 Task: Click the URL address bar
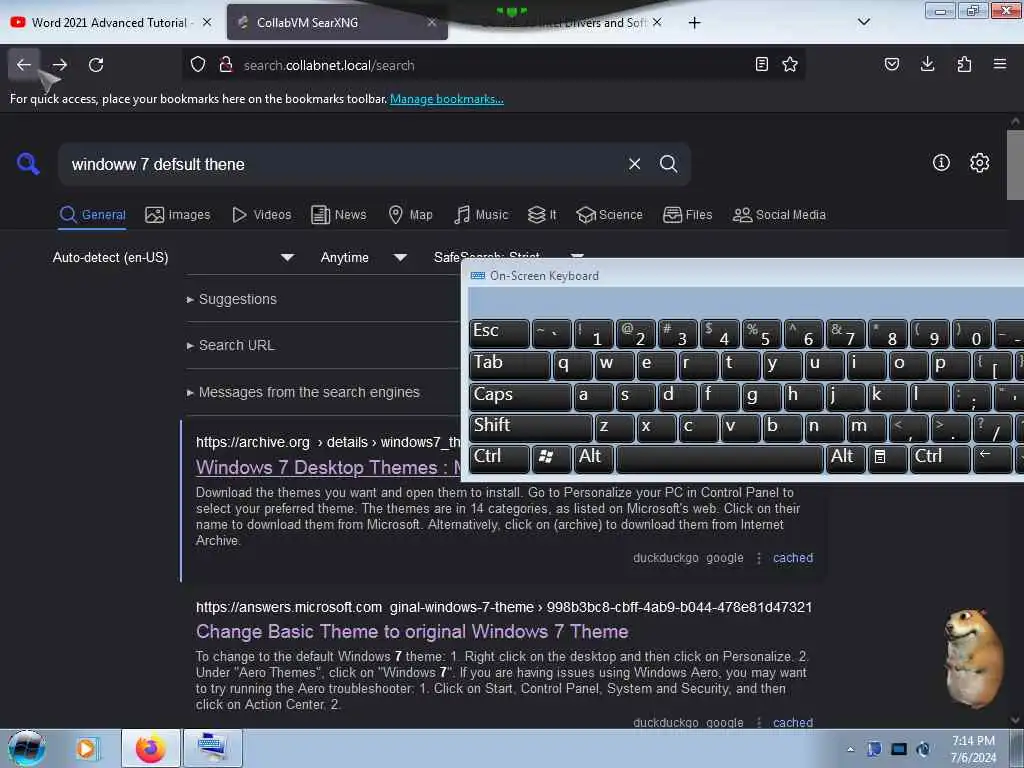click(493, 65)
